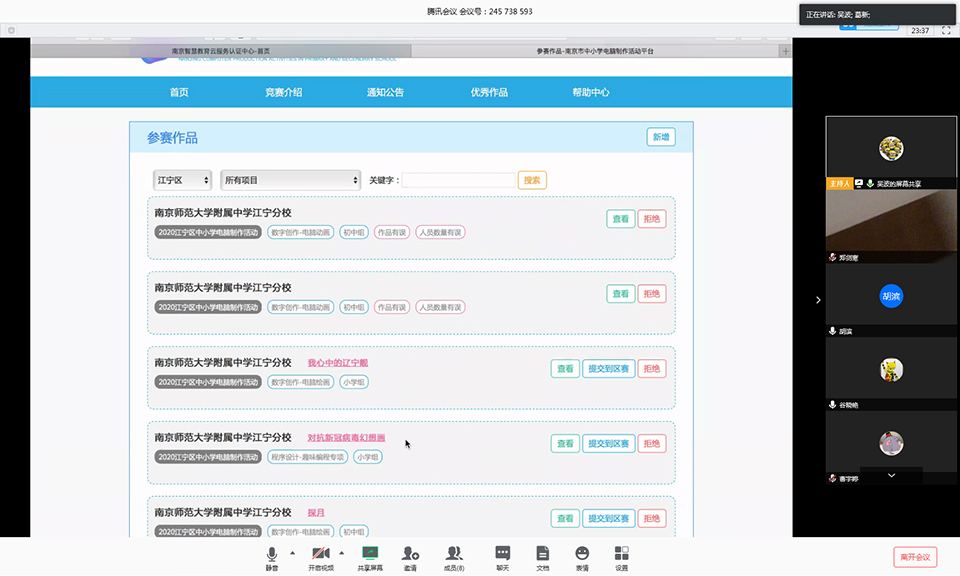Toggle fullscreen icon beside the 23:37 timer
The width and height of the screenshot is (960, 576).
click(946, 30)
